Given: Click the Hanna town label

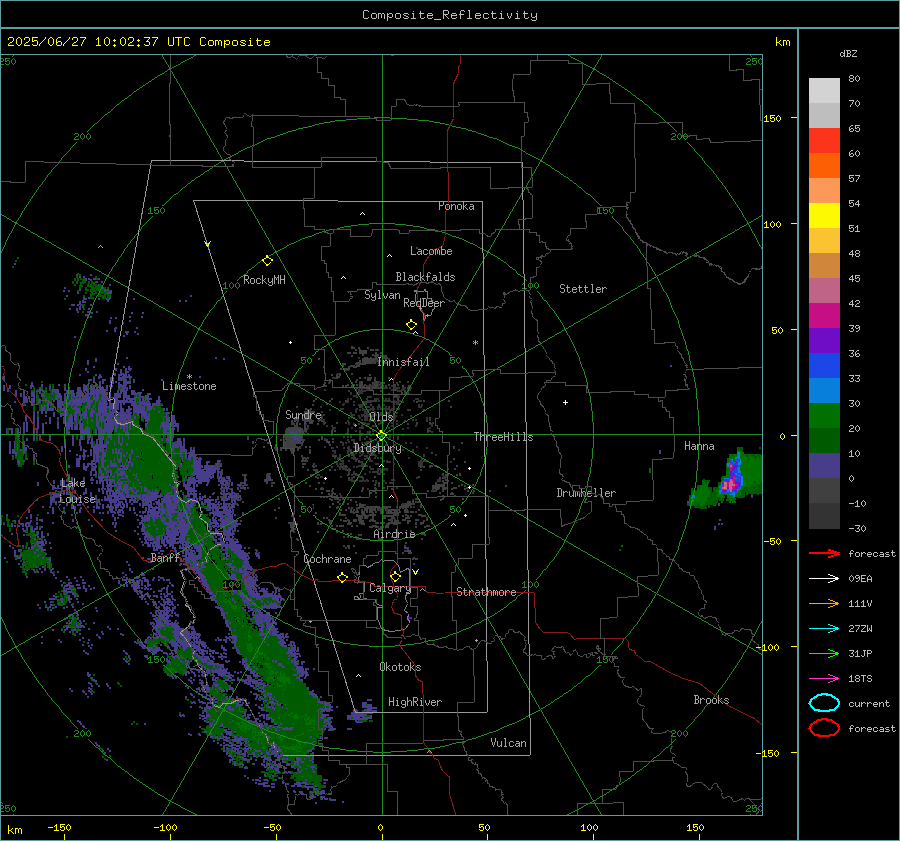Looking at the screenshot, I should point(699,446).
